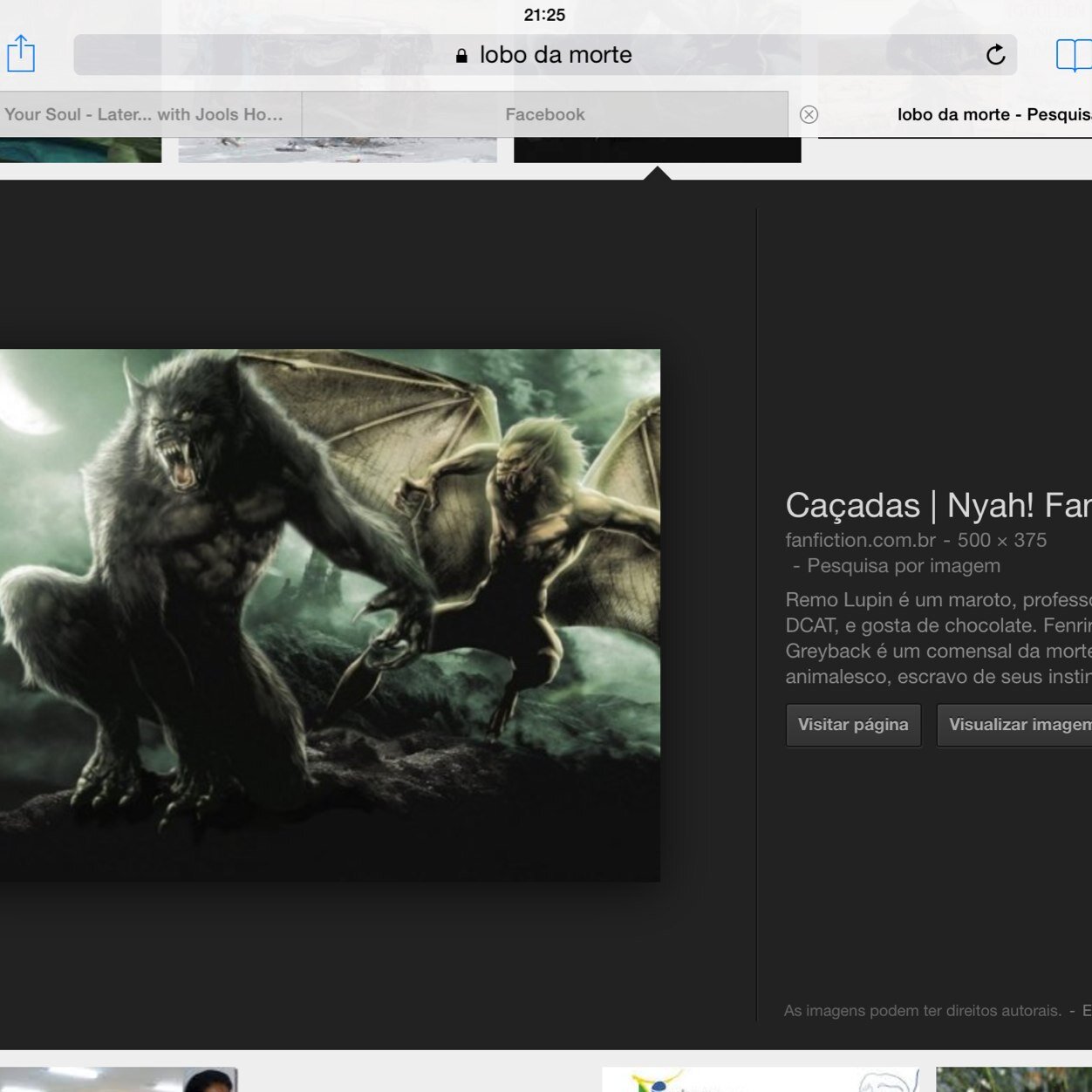
Task: Follow the fanfiction.com.br source link
Action: tap(860, 540)
